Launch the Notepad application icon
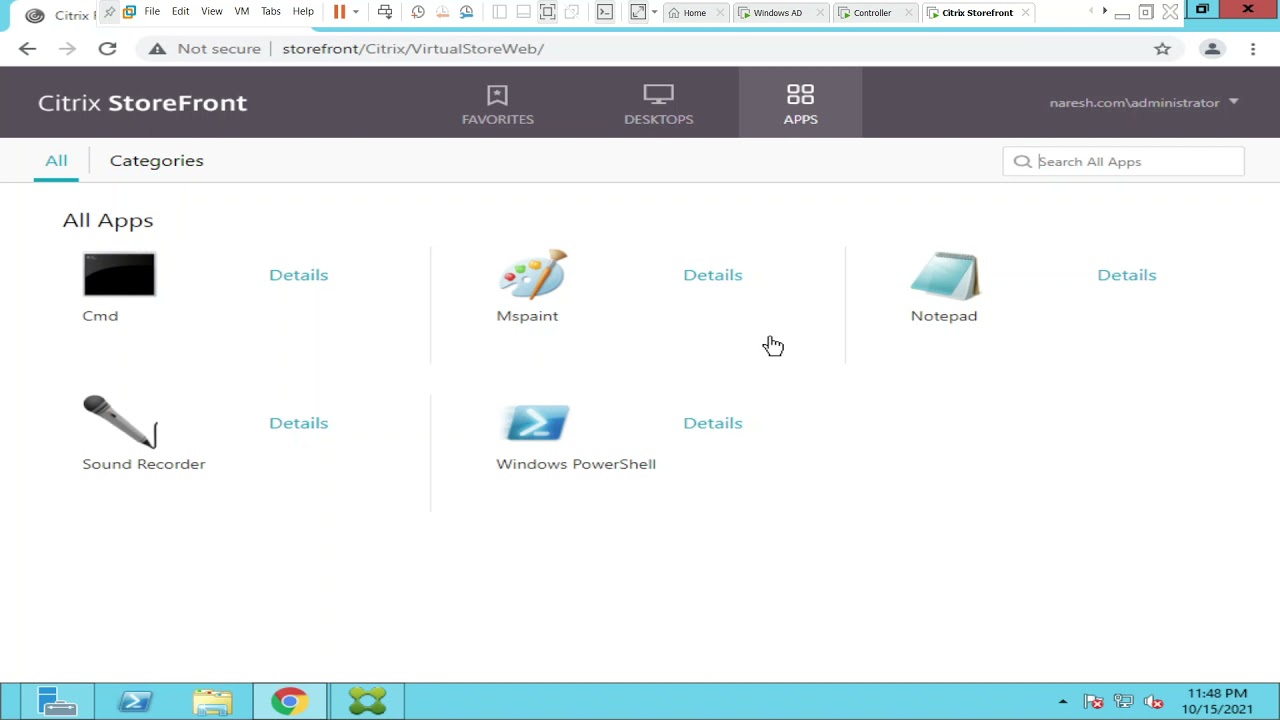The image size is (1280, 720). click(946, 276)
